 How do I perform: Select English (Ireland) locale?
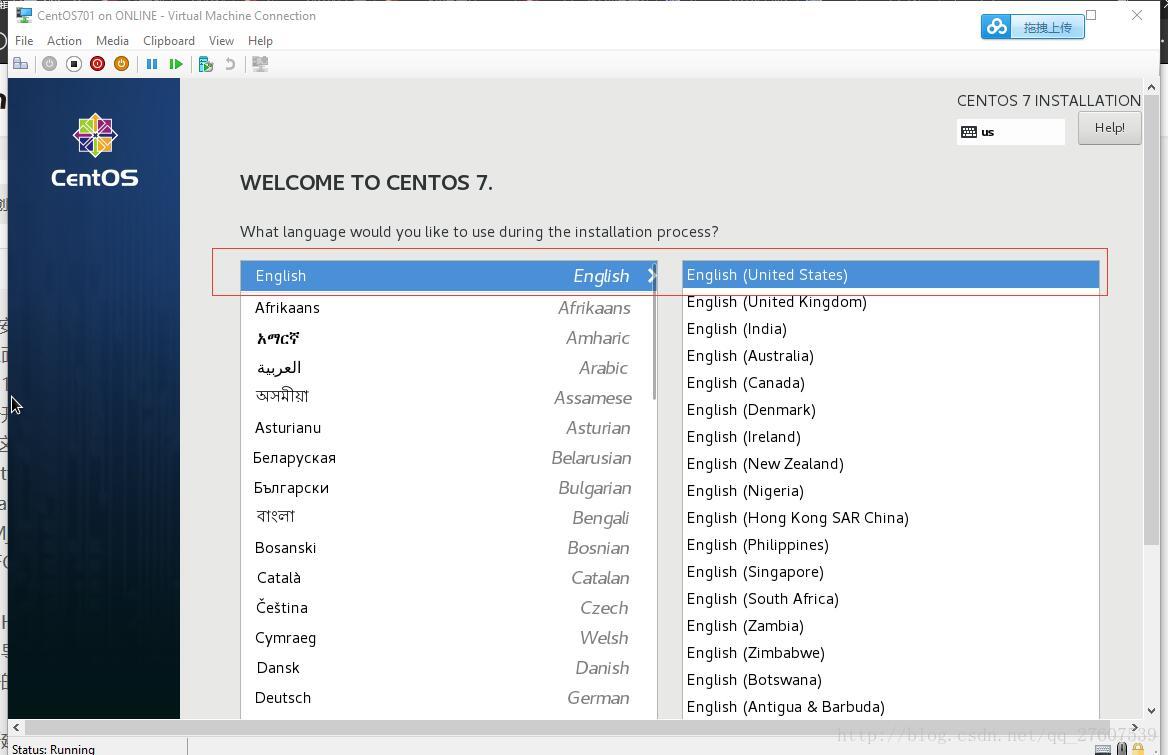[890, 436]
